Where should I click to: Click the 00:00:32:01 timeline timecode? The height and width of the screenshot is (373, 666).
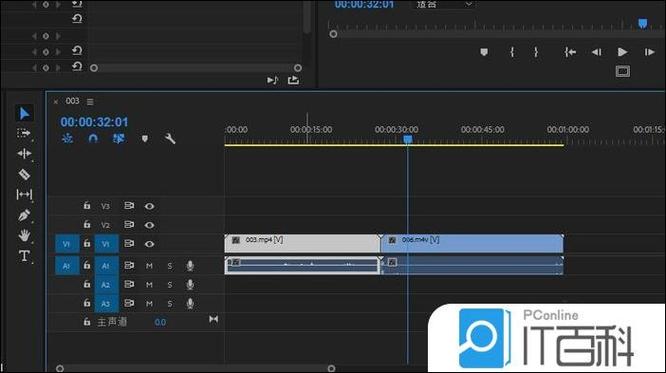94,122
